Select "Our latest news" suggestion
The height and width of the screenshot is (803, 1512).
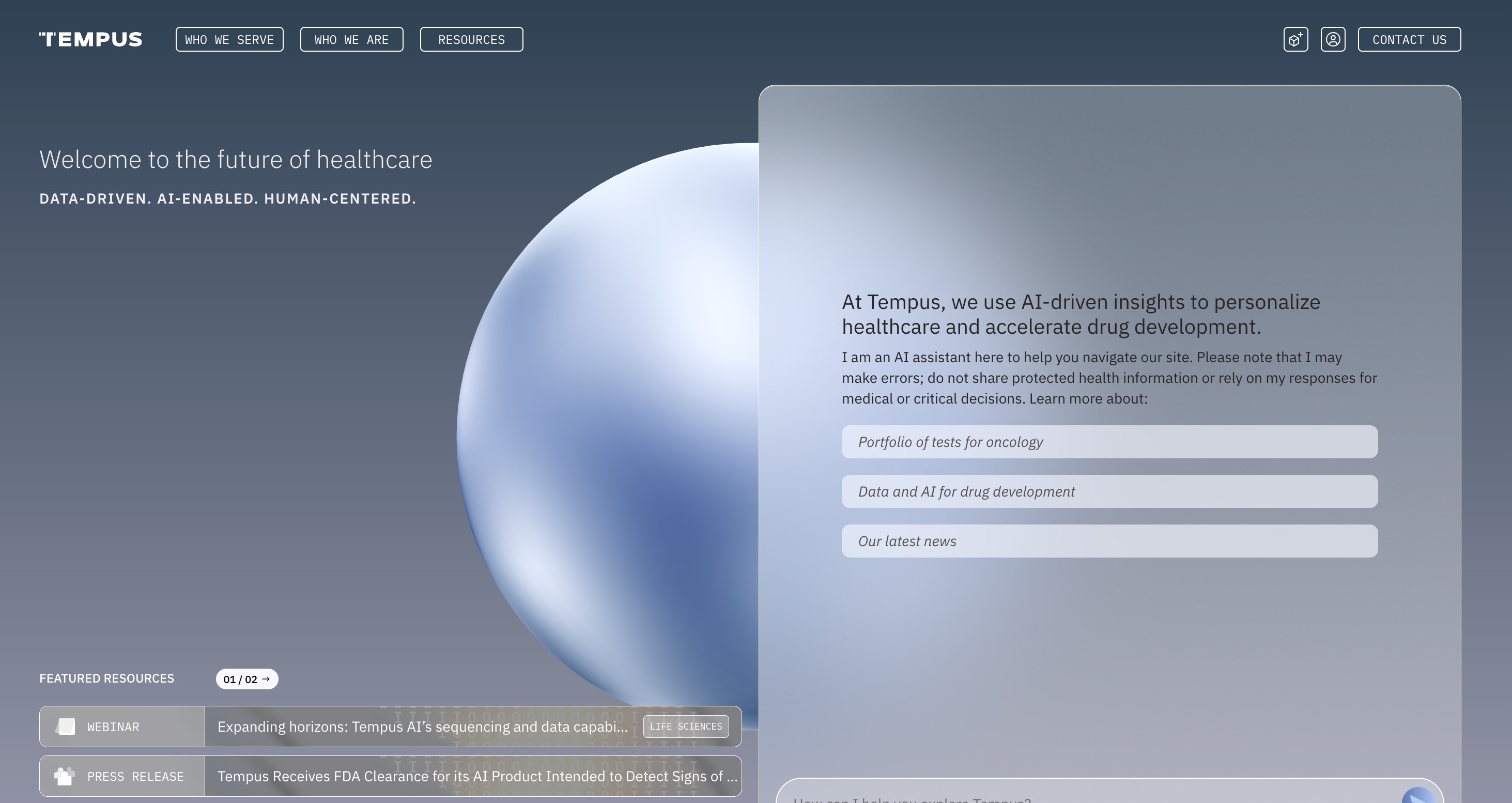1109,541
